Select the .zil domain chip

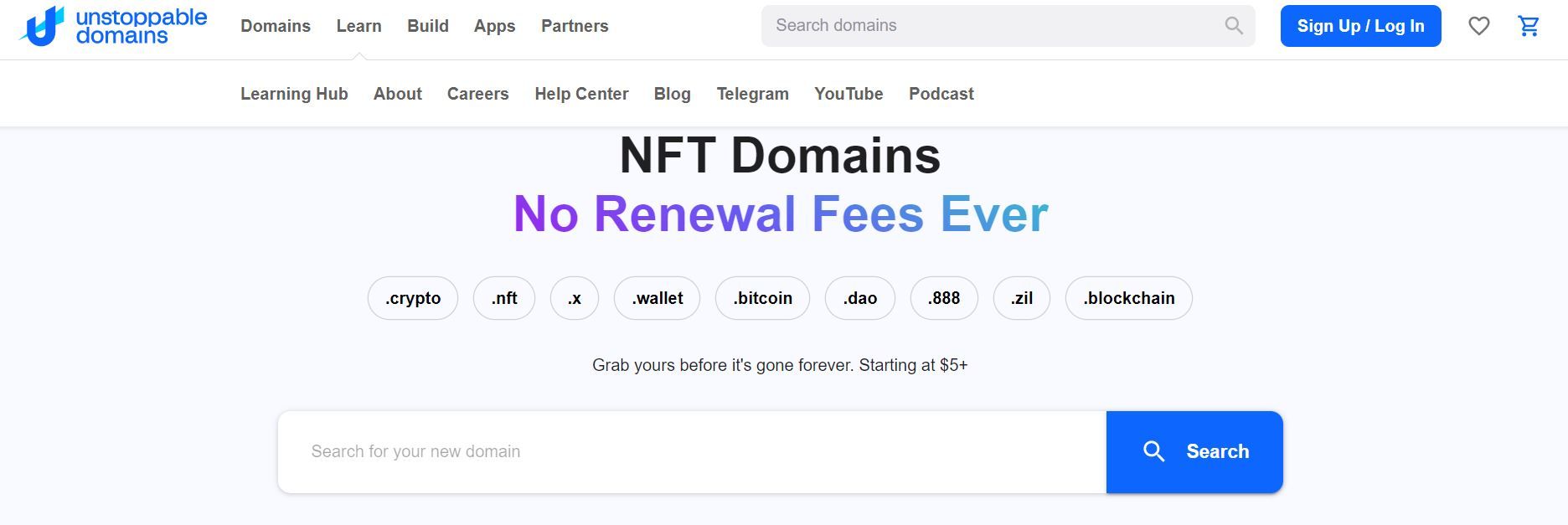coord(1022,298)
